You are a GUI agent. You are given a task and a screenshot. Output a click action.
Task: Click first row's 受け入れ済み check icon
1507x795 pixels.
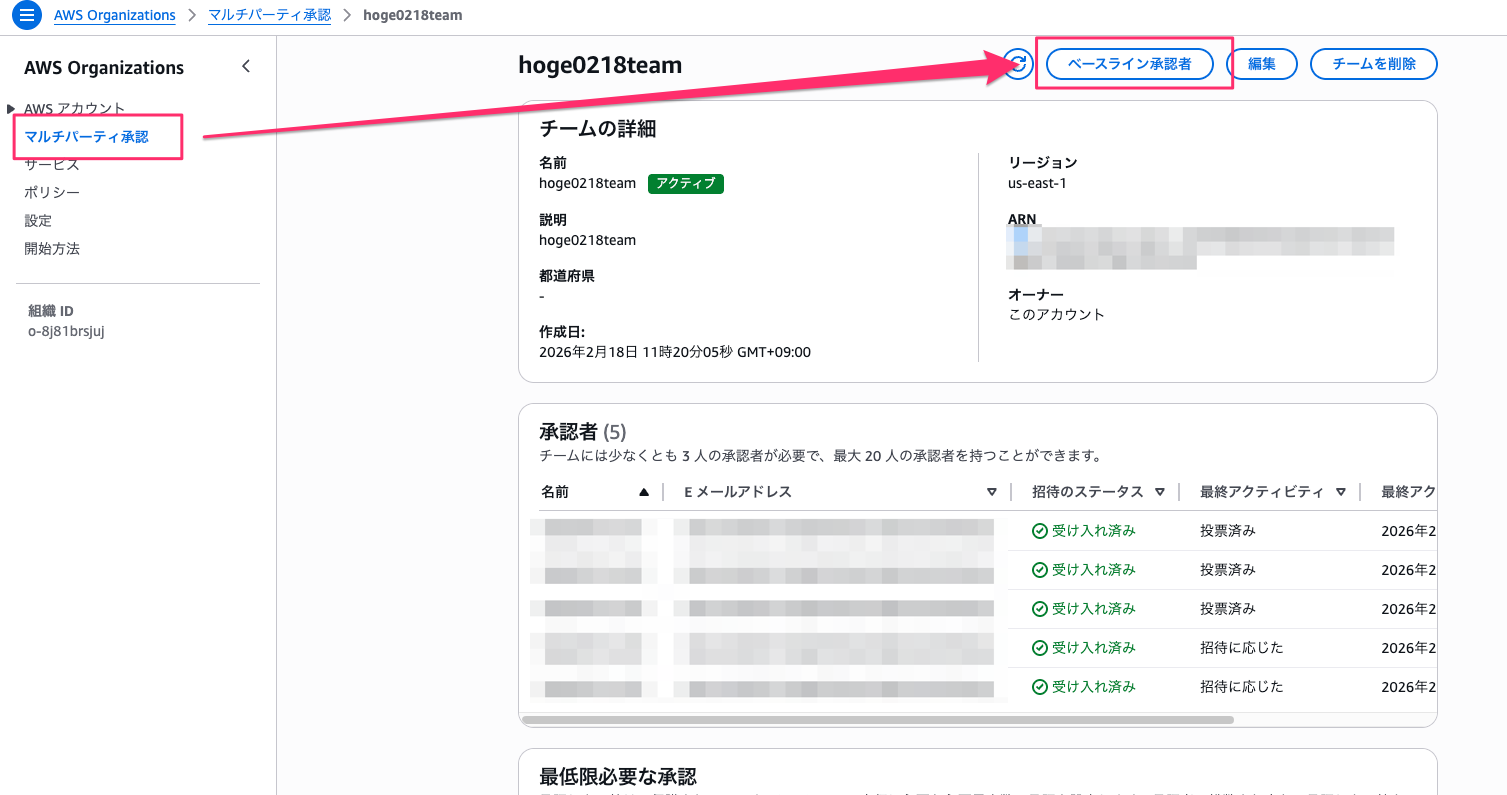point(1040,531)
